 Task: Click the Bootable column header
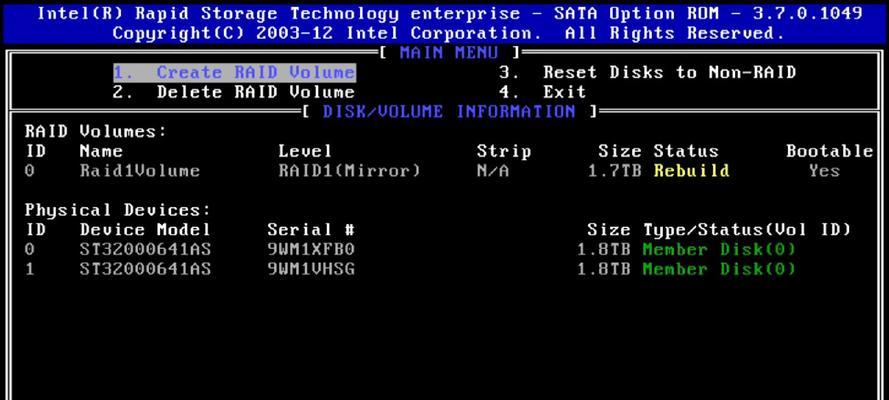coord(829,151)
